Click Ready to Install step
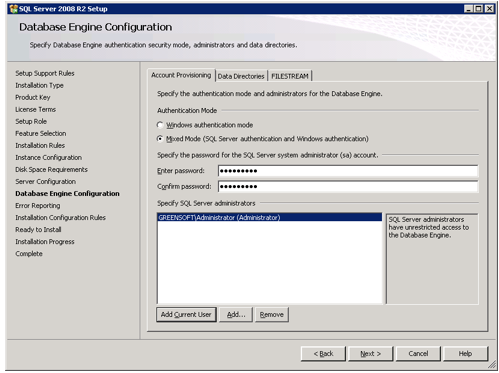Screen dimensions: 499x373 click(x=38, y=229)
